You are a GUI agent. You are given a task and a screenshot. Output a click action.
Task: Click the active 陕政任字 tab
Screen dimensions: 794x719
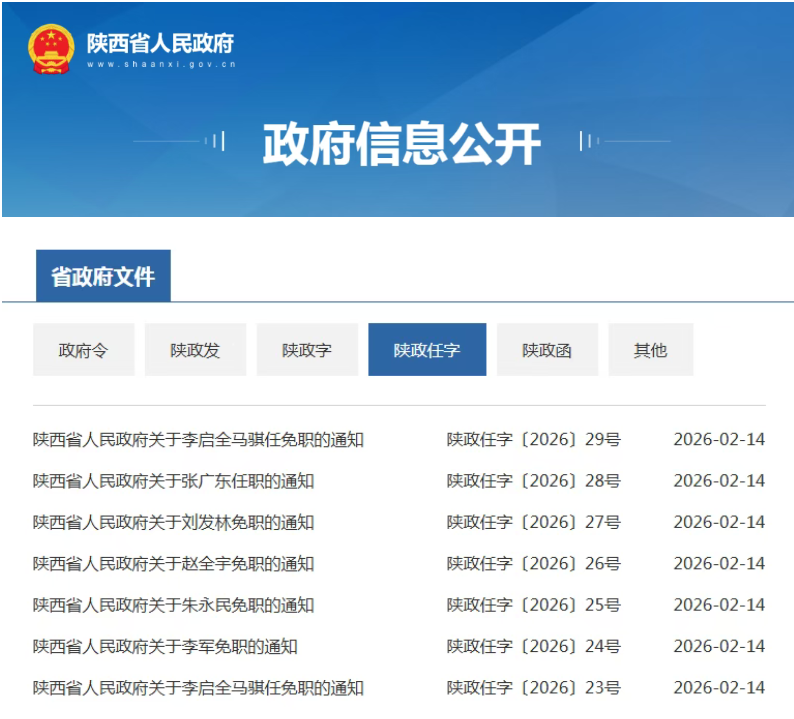coord(427,350)
